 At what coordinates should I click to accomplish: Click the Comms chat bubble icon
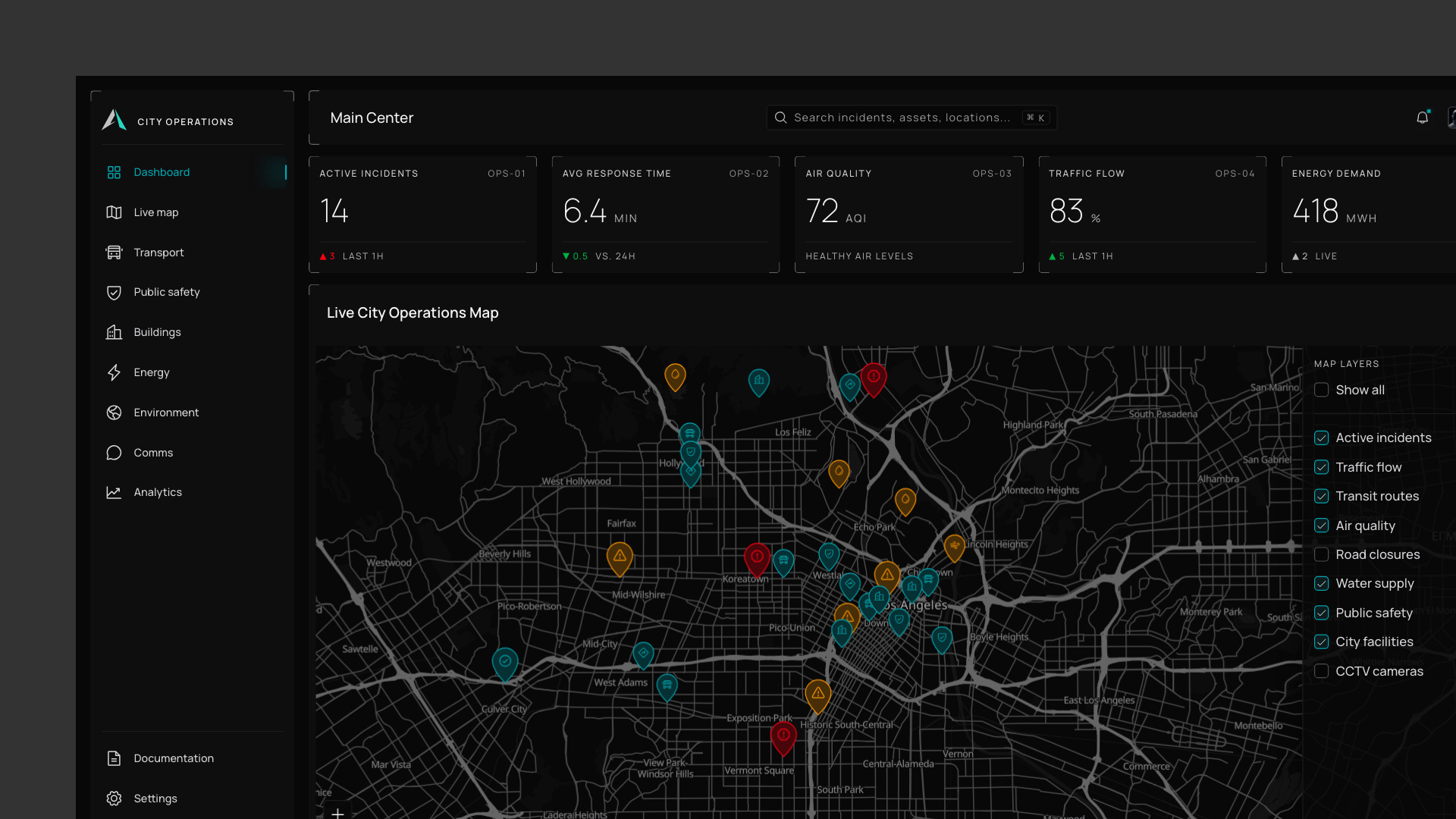click(x=114, y=453)
